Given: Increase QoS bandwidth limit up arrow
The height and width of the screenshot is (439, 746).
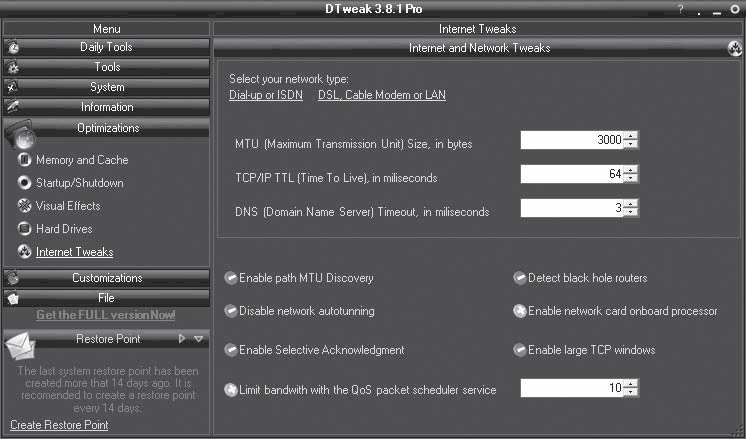Looking at the screenshot, I should tap(631, 384).
